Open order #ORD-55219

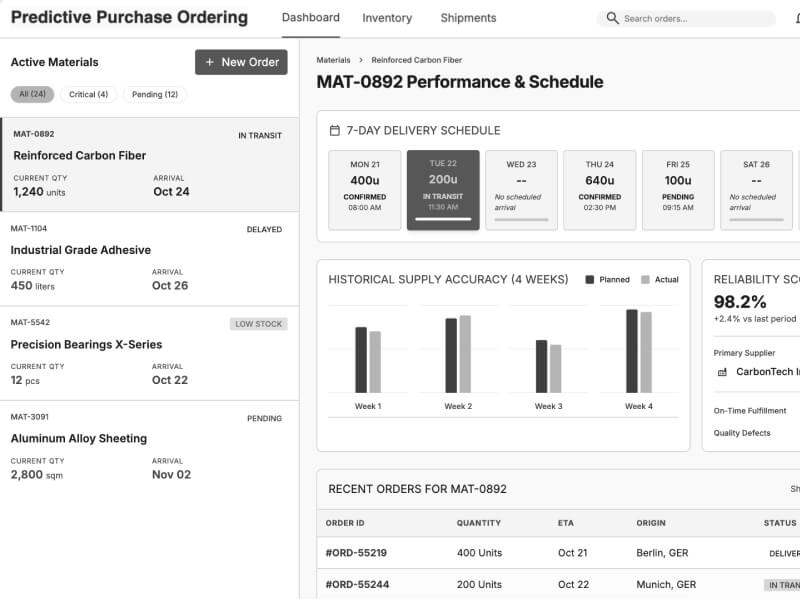coord(356,553)
